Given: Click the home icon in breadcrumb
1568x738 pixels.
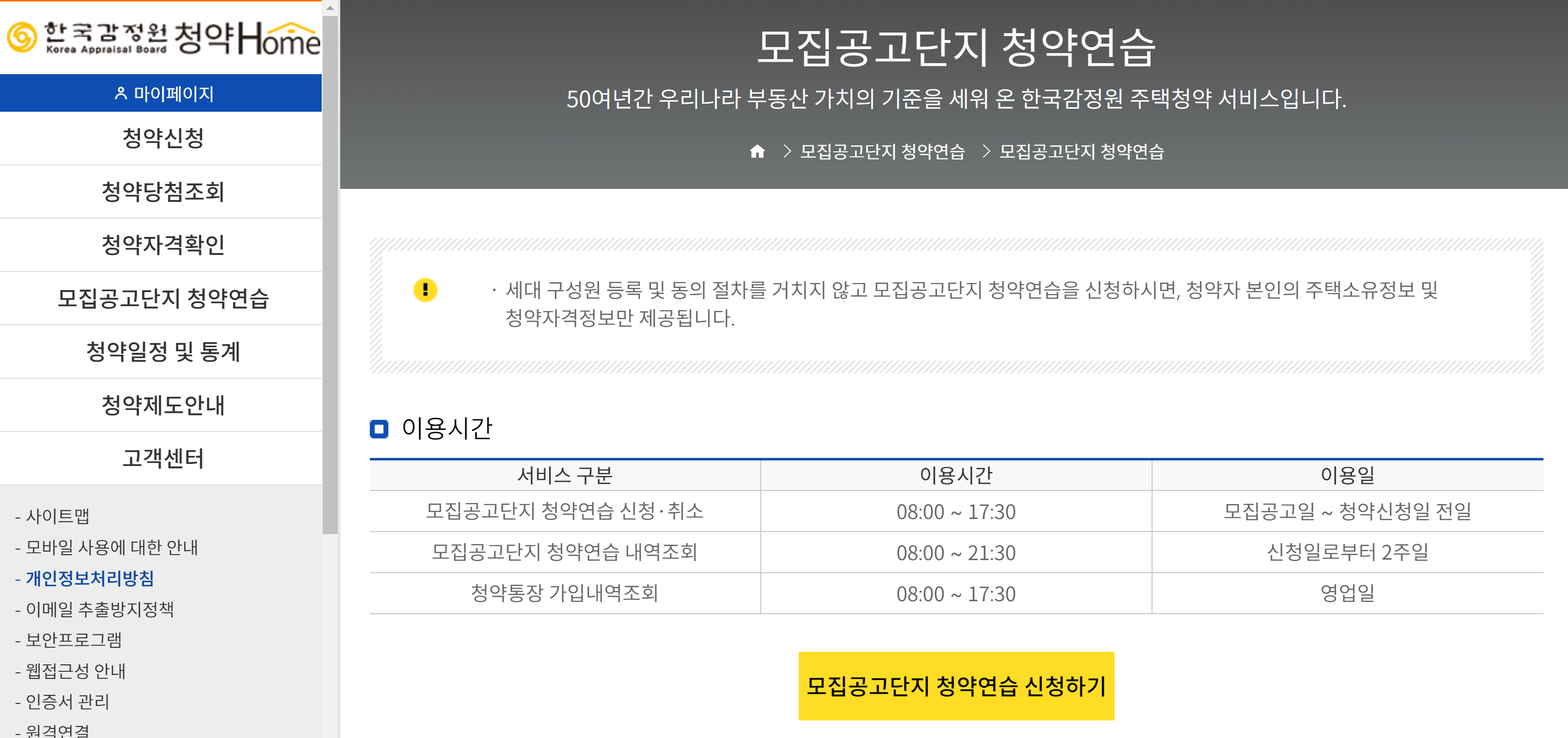Looking at the screenshot, I should point(757,151).
